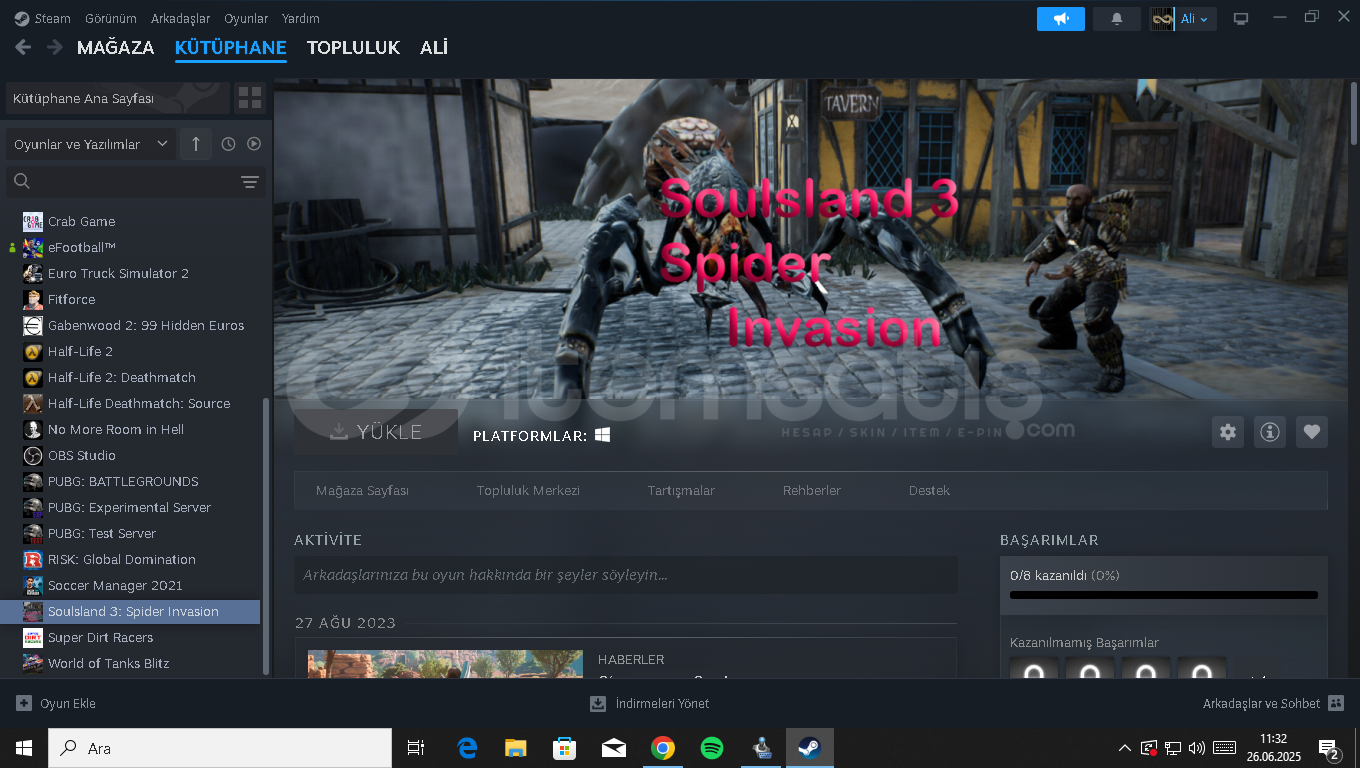Open advanced filter options icon
Screen dimensions: 1360x768
pyautogui.click(x=250, y=181)
